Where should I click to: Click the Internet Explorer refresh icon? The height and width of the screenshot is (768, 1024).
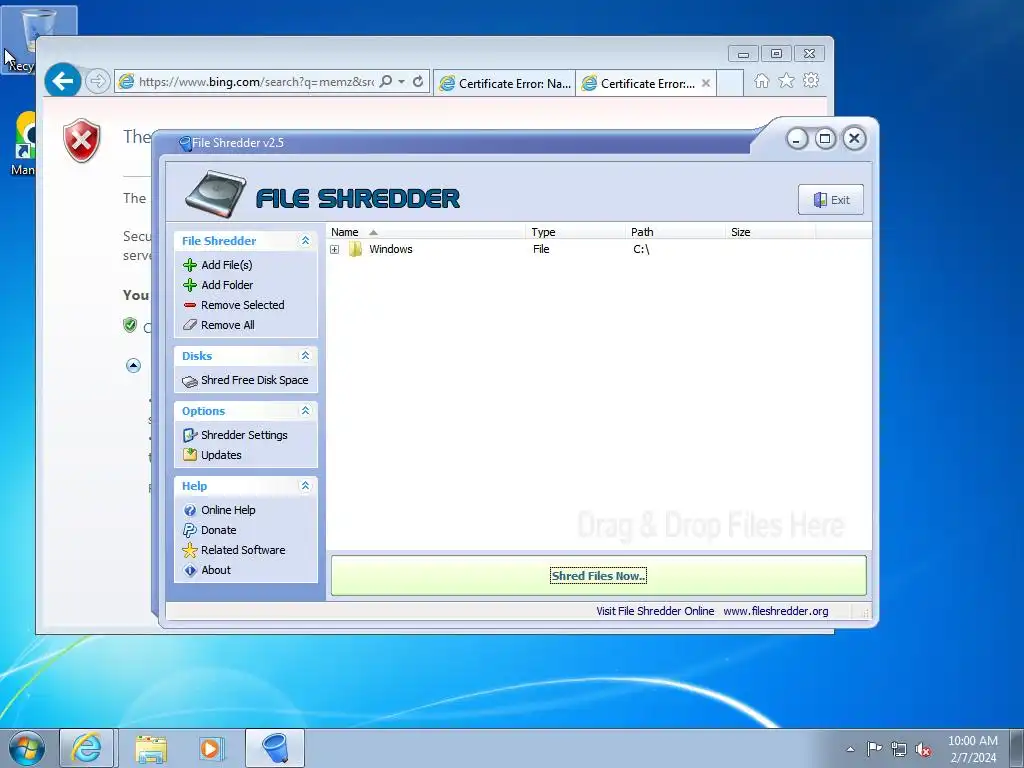click(418, 81)
